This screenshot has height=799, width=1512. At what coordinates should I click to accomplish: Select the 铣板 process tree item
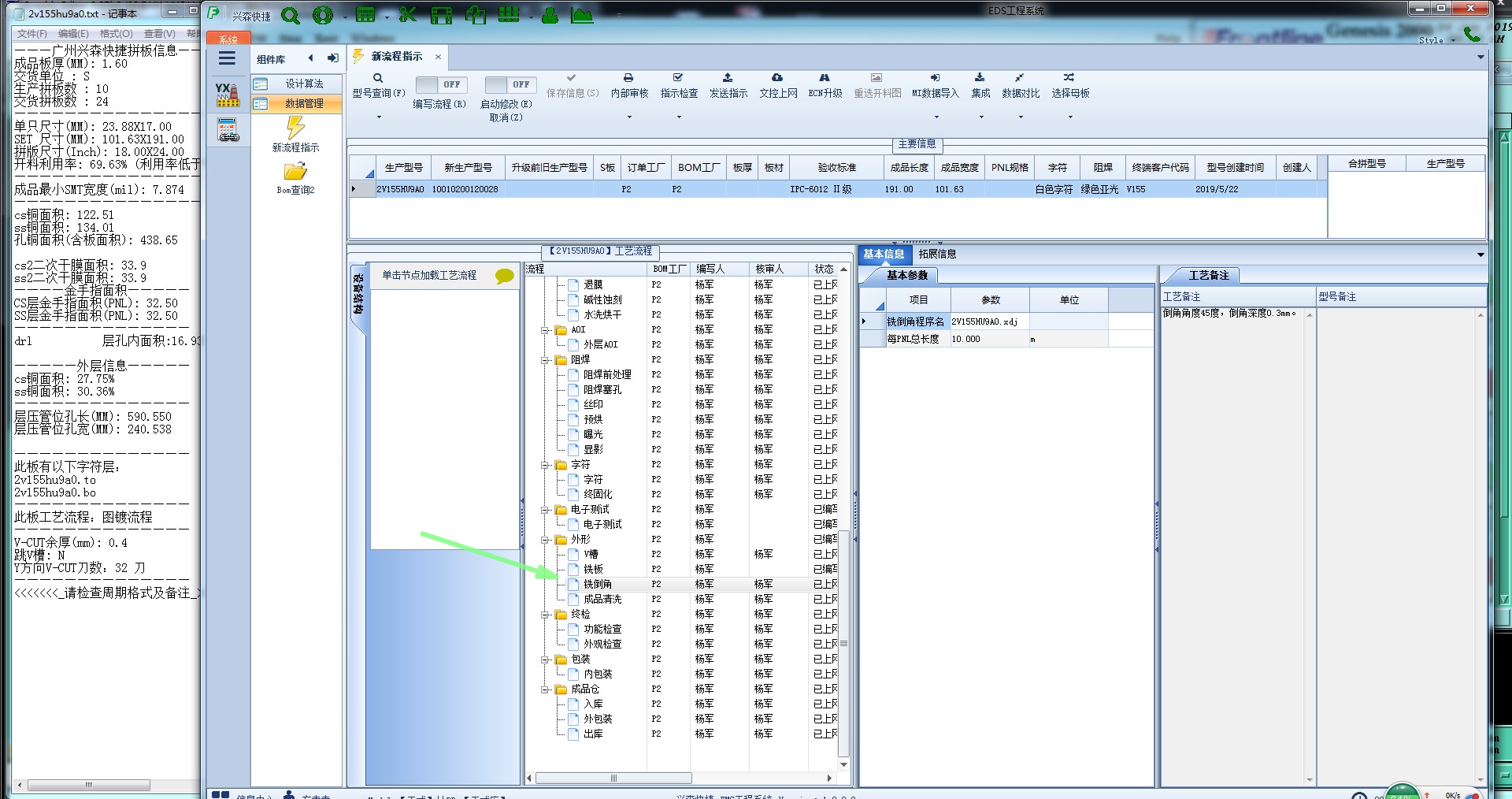tap(593, 569)
